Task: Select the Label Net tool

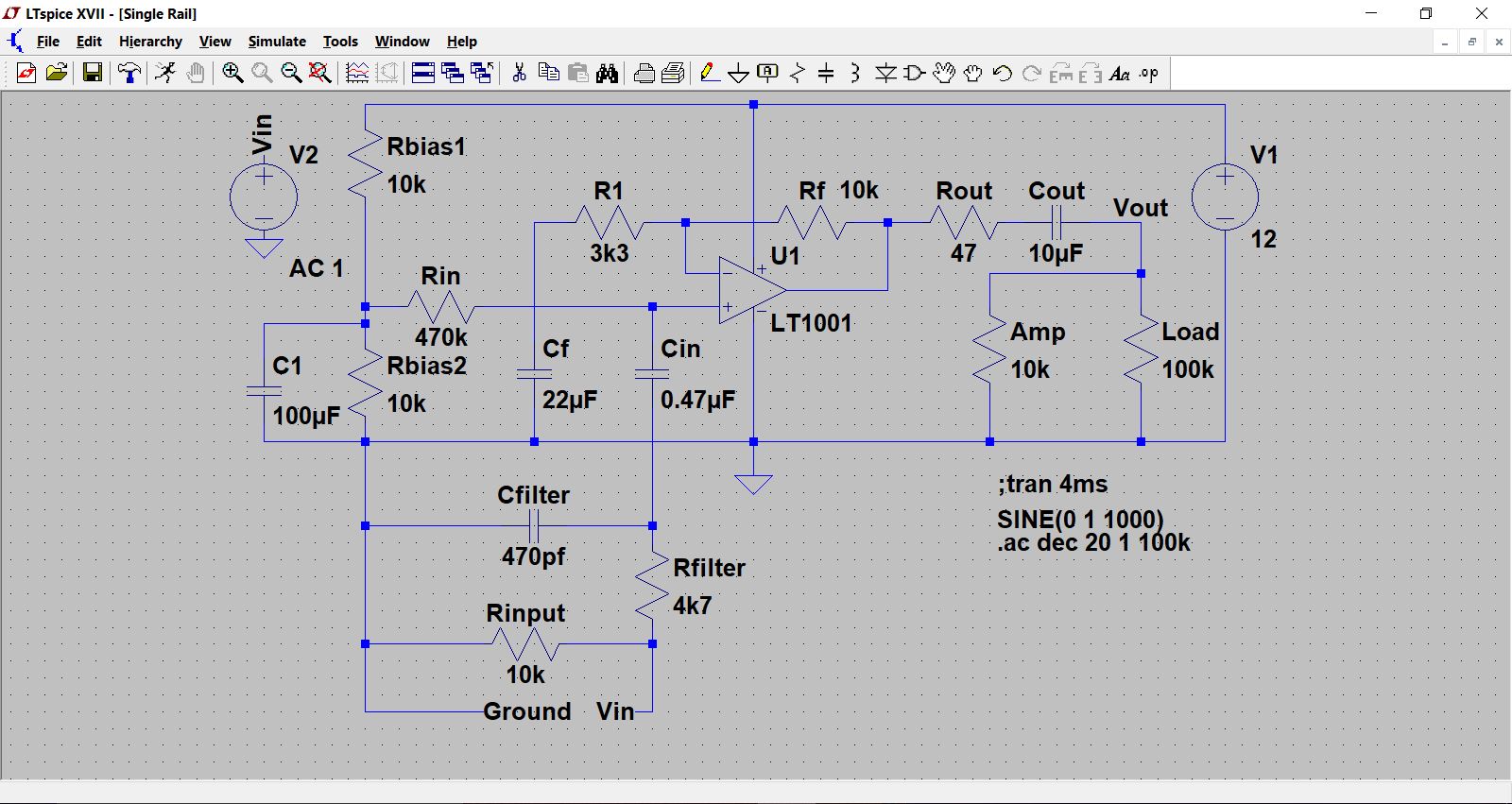Action: [768, 73]
